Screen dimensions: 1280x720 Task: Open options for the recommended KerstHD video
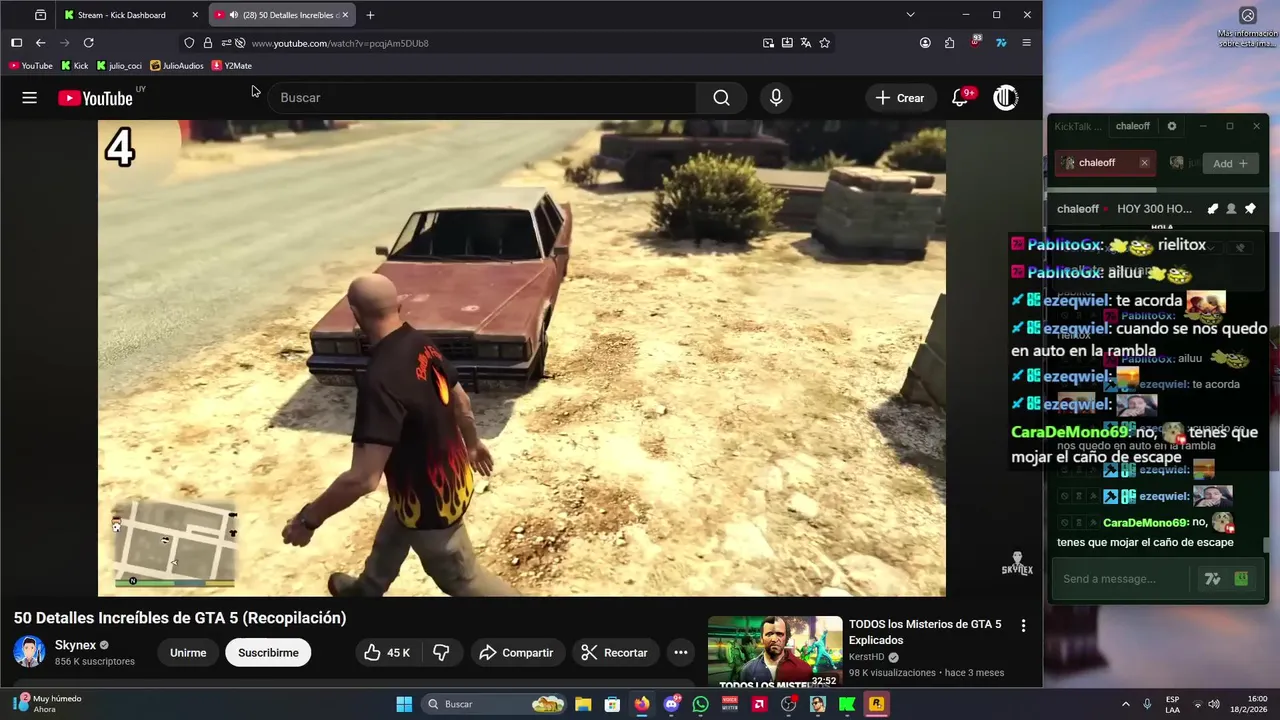click(1023, 626)
